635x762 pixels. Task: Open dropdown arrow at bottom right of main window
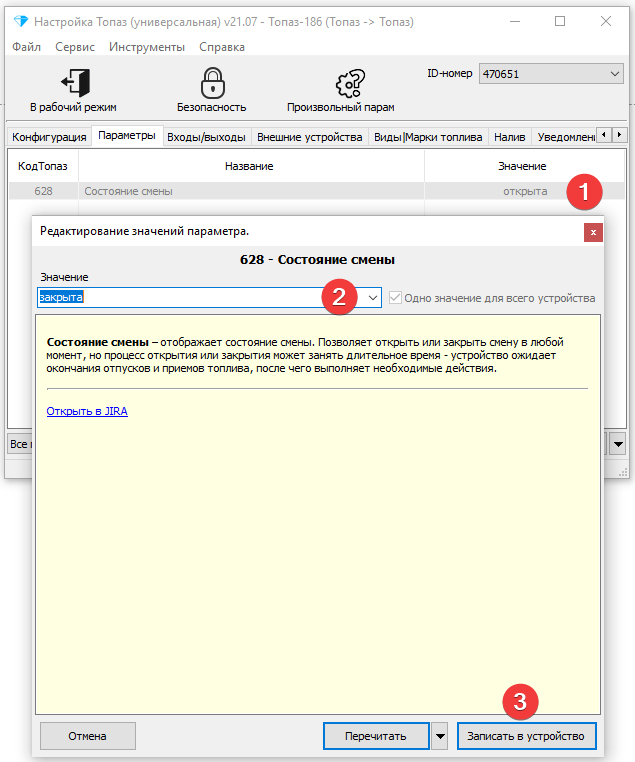coord(618,444)
